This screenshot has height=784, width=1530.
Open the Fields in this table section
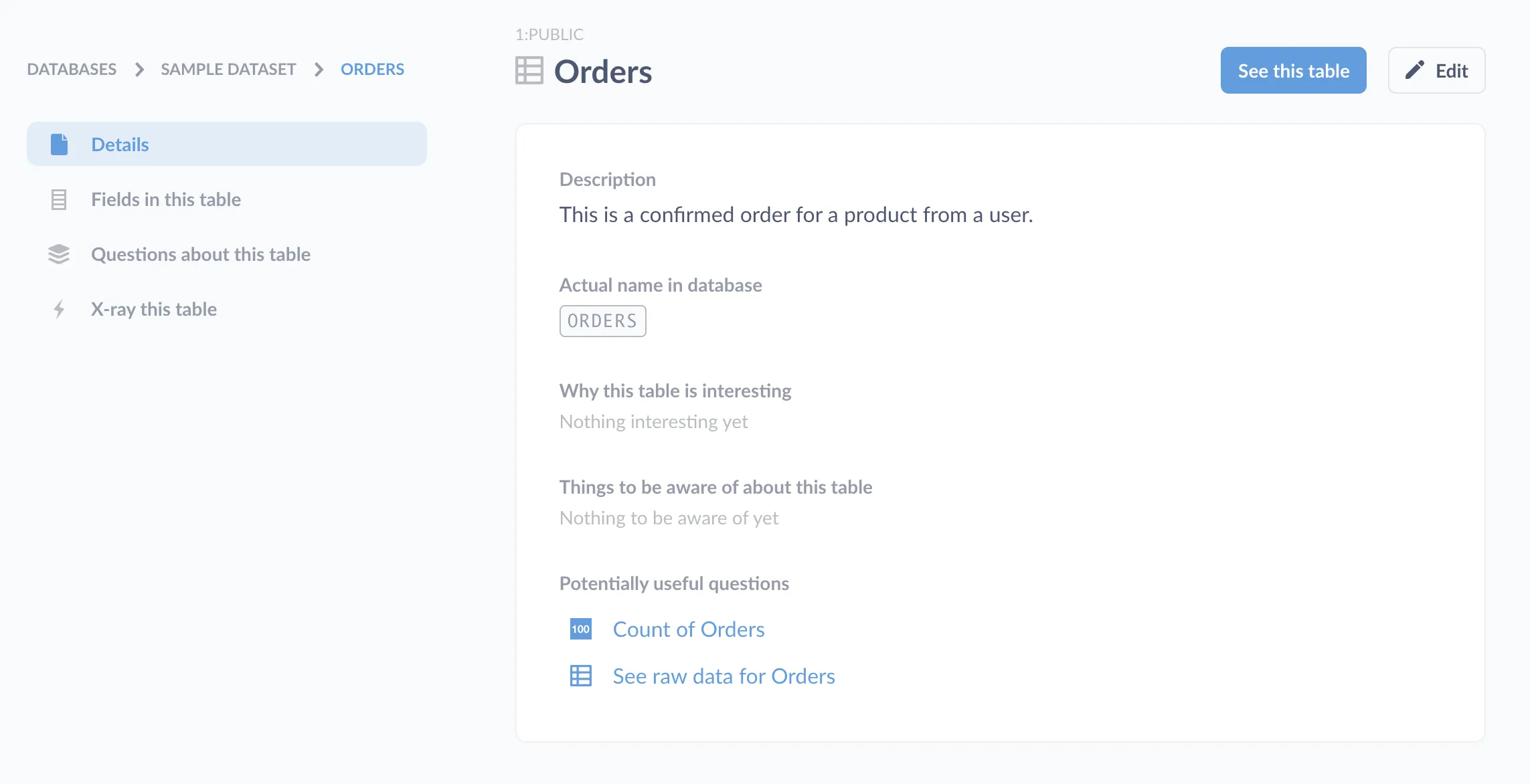(x=166, y=199)
